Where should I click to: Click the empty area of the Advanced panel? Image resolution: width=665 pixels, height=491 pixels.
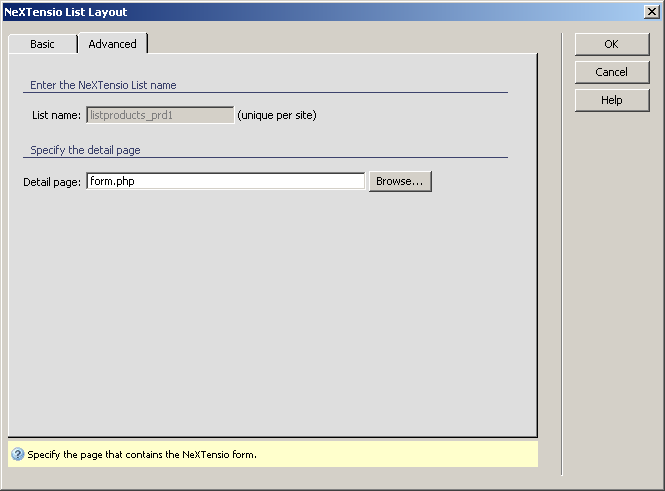(x=270, y=320)
